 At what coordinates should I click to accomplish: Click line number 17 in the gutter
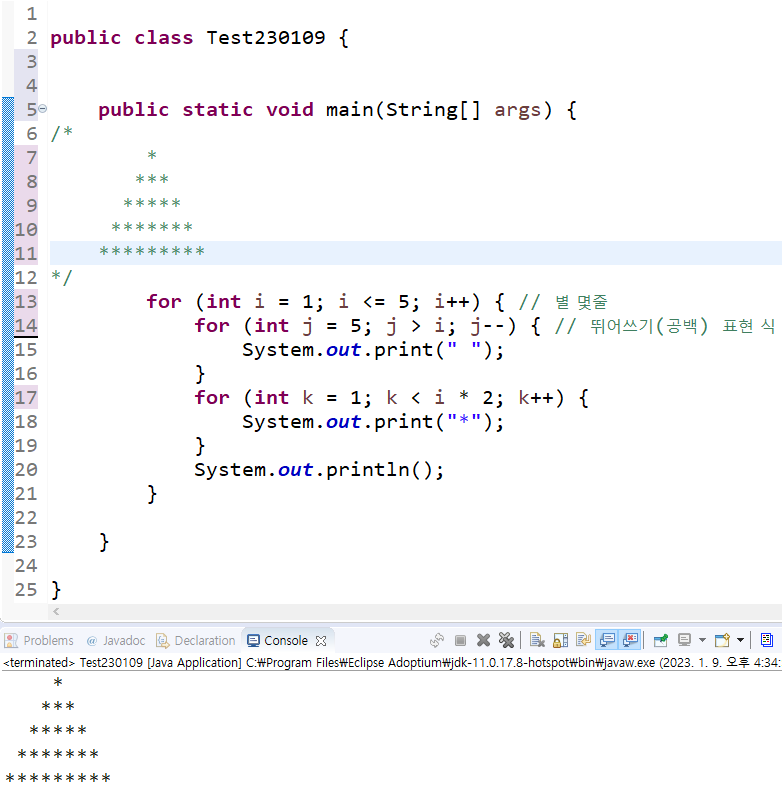(x=26, y=398)
